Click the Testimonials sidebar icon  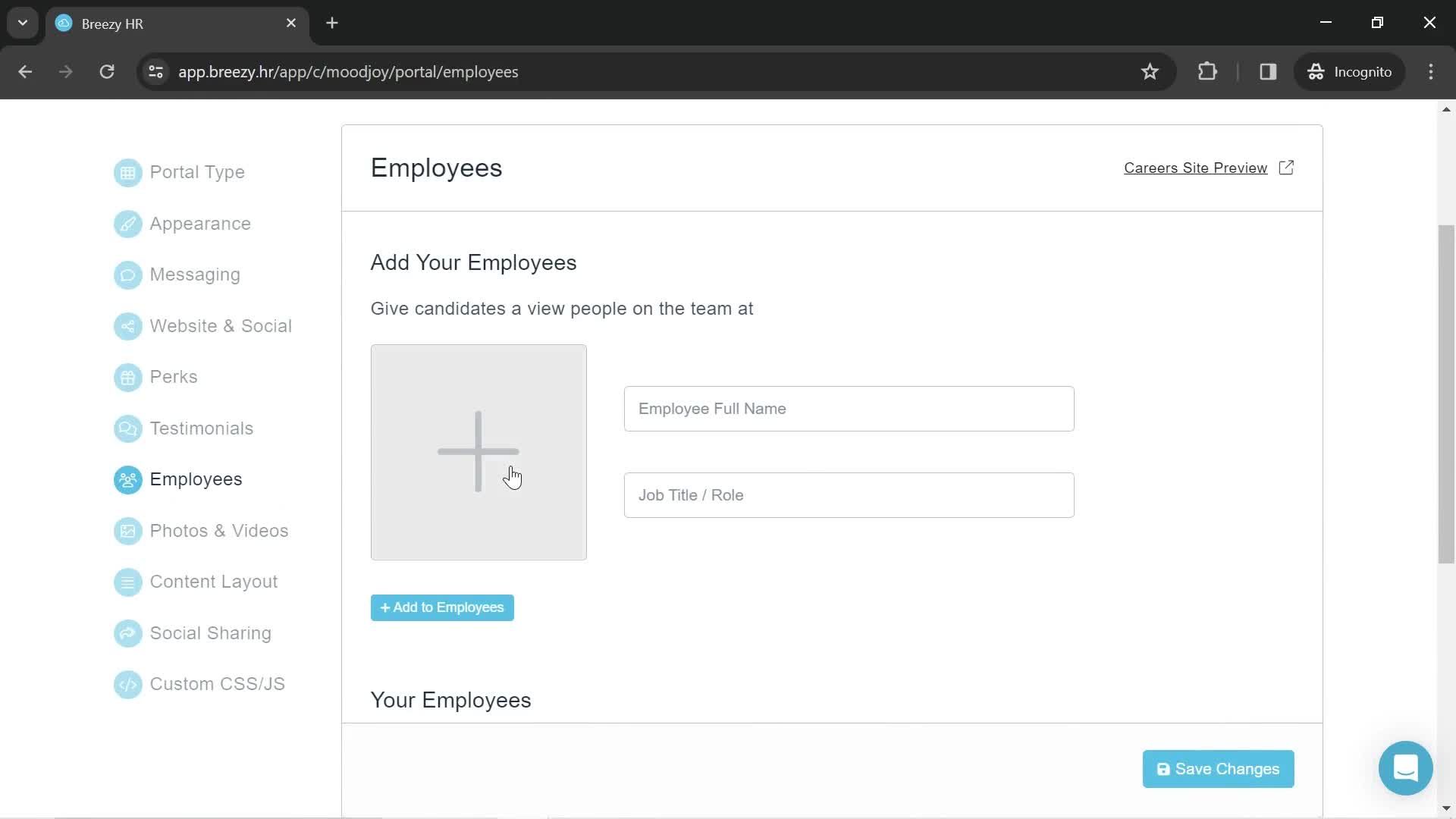coord(128,428)
